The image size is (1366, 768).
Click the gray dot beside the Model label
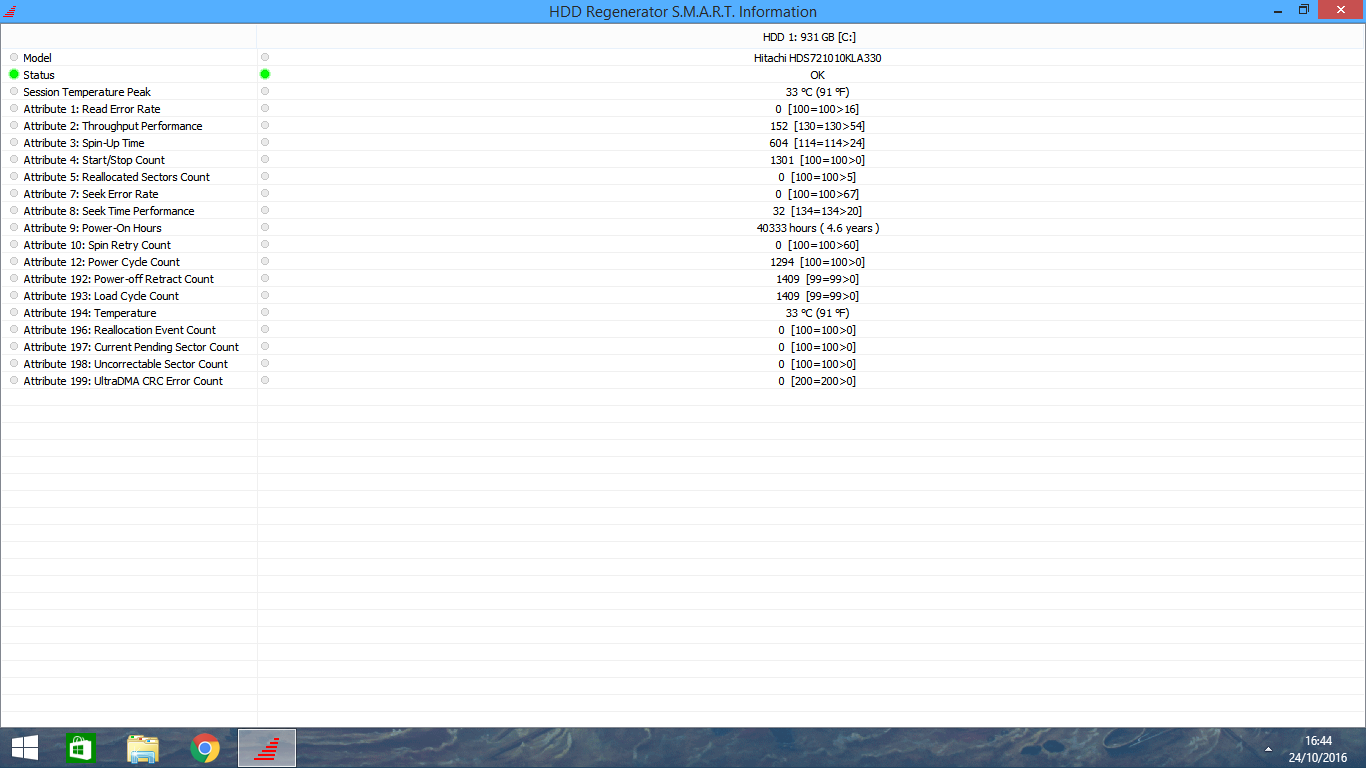(x=14, y=57)
